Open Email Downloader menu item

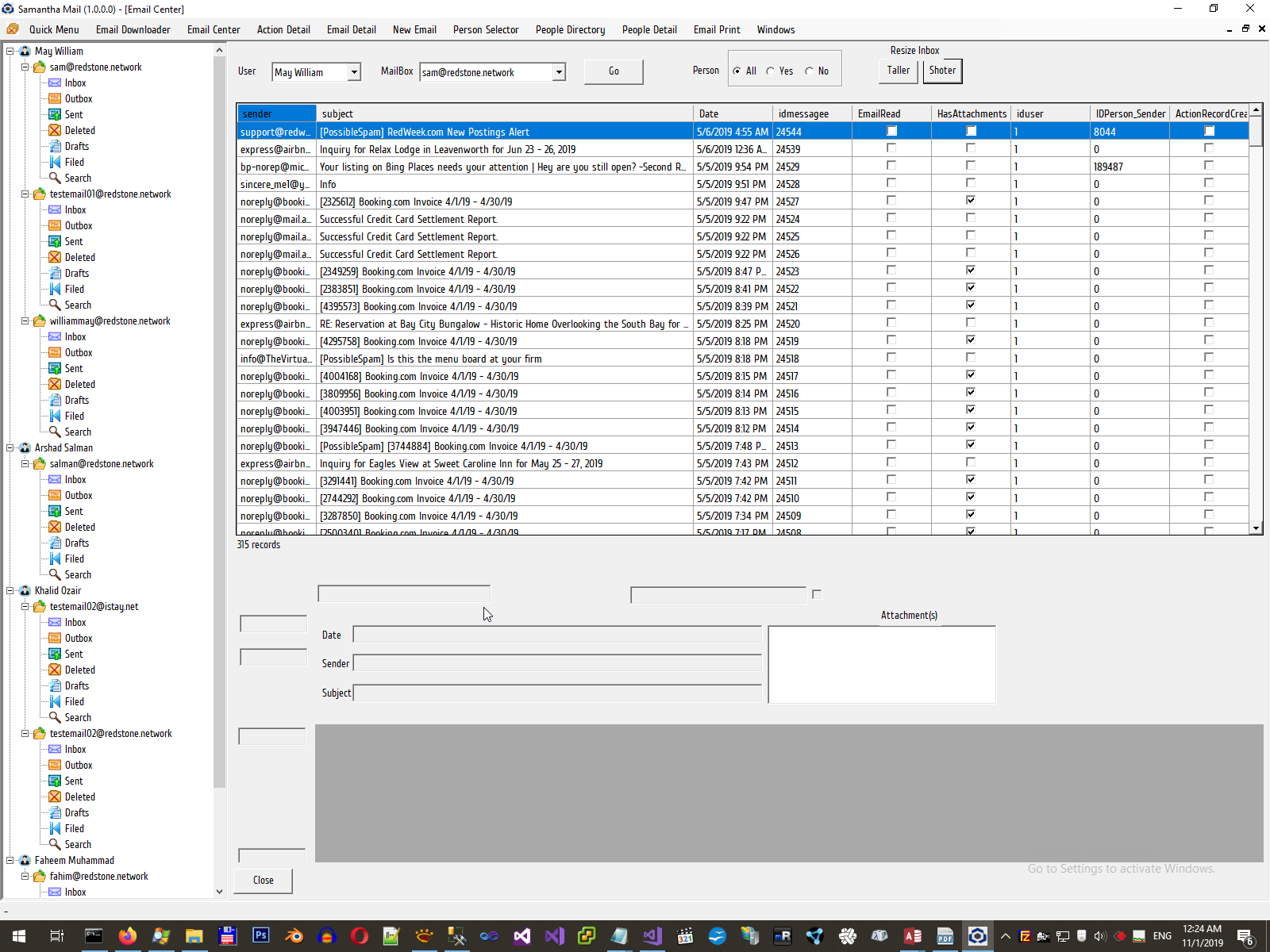point(133,29)
